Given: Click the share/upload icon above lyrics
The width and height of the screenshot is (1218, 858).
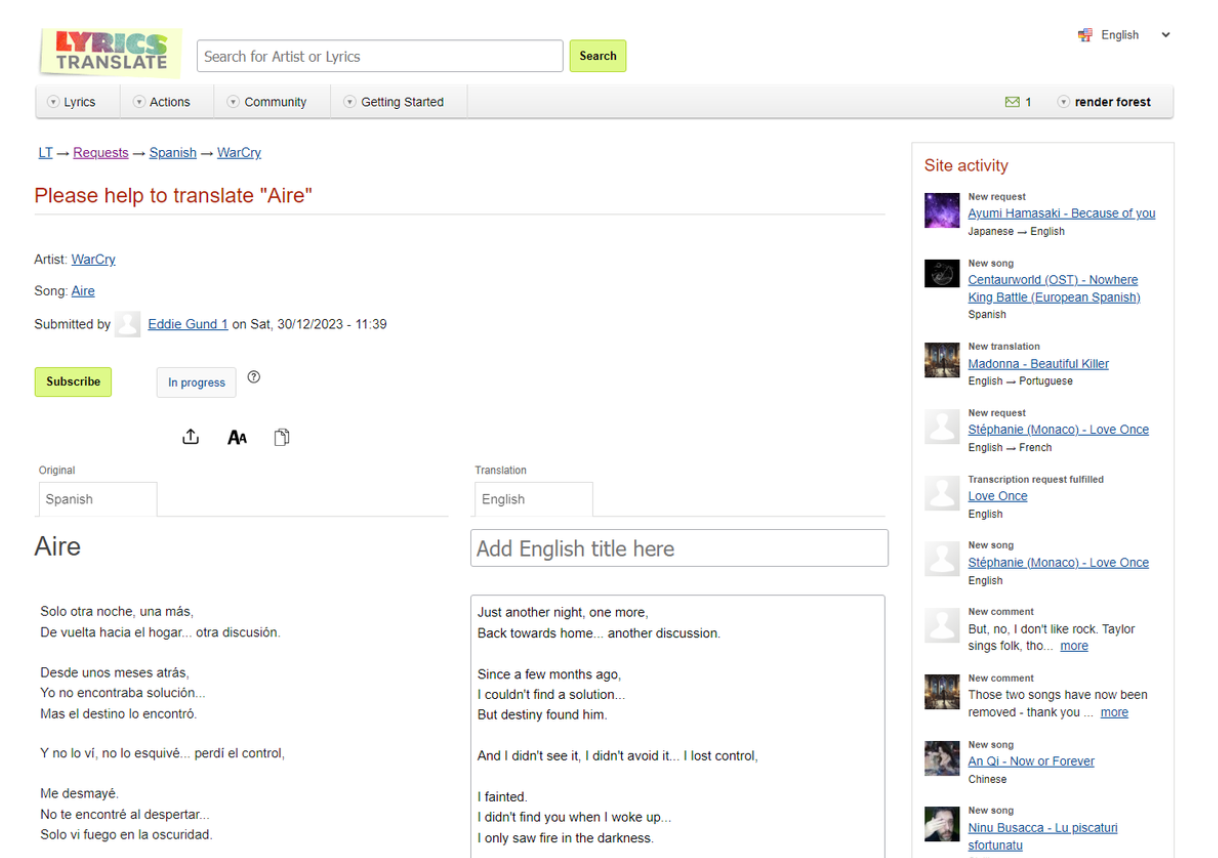Looking at the screenshot, I should tap(191, 437).
